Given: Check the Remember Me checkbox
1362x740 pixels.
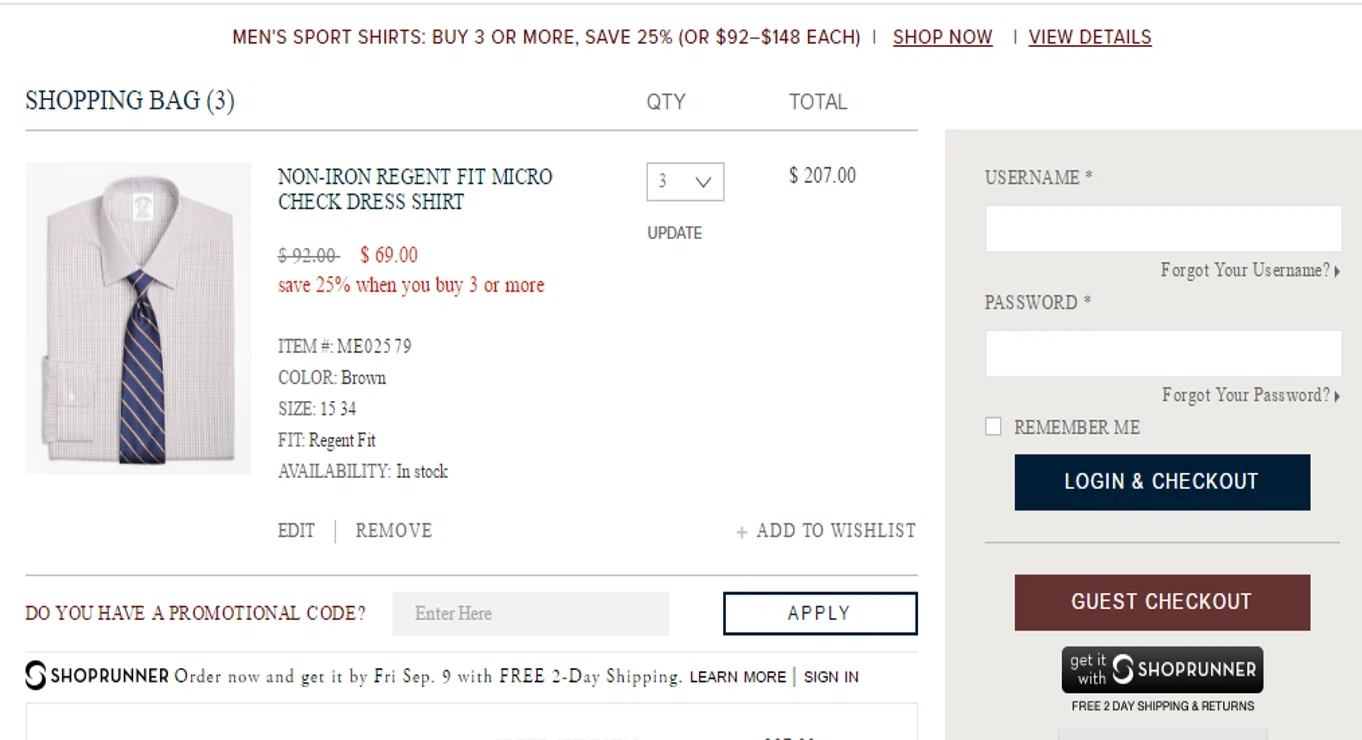Looking at the screenshot, I should click(993, 427).
